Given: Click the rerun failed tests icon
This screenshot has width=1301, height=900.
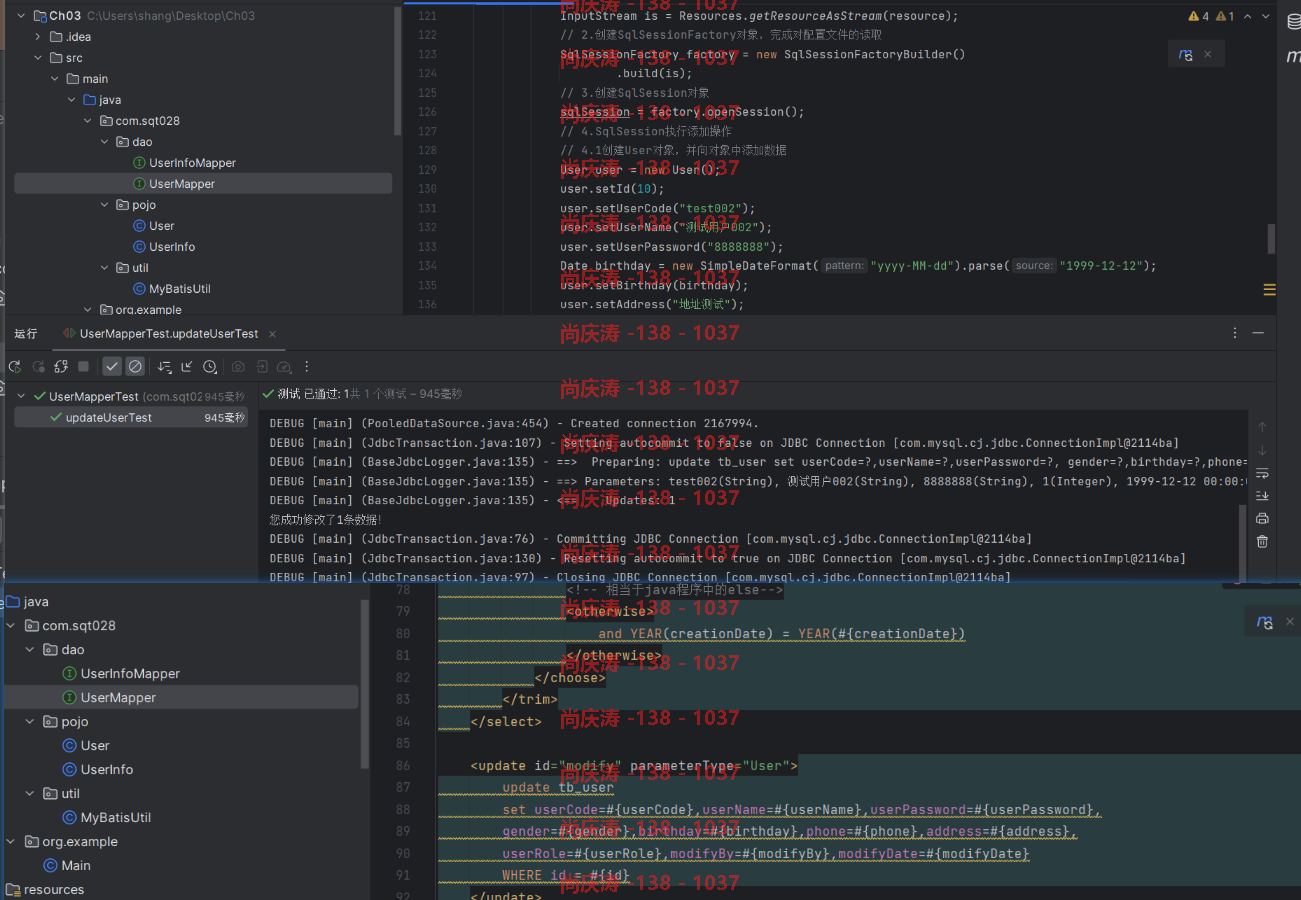Looking at the screenshot, I should click(38, 367).
